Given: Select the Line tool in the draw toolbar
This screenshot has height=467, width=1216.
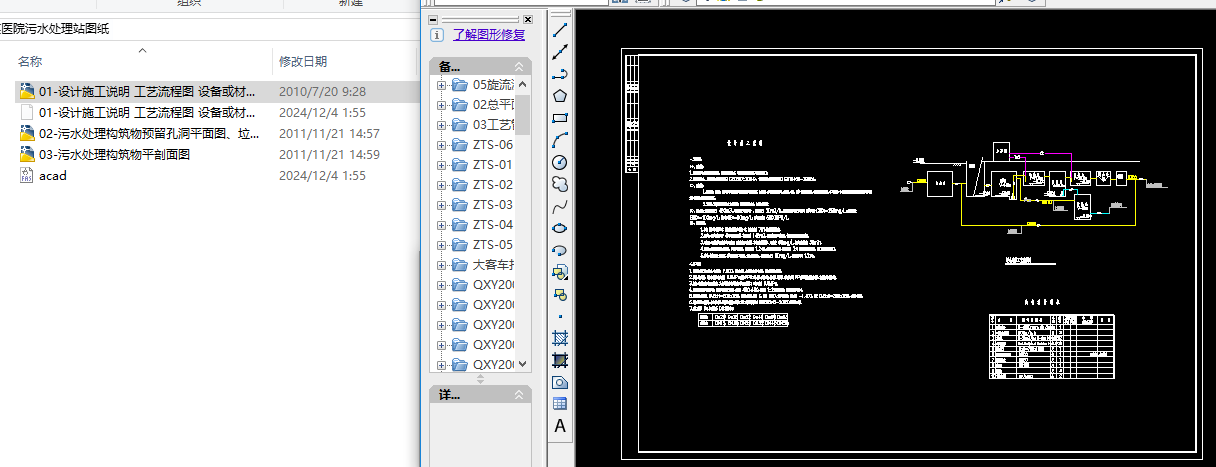Looking at the screenshot, I should coord(560,30).
